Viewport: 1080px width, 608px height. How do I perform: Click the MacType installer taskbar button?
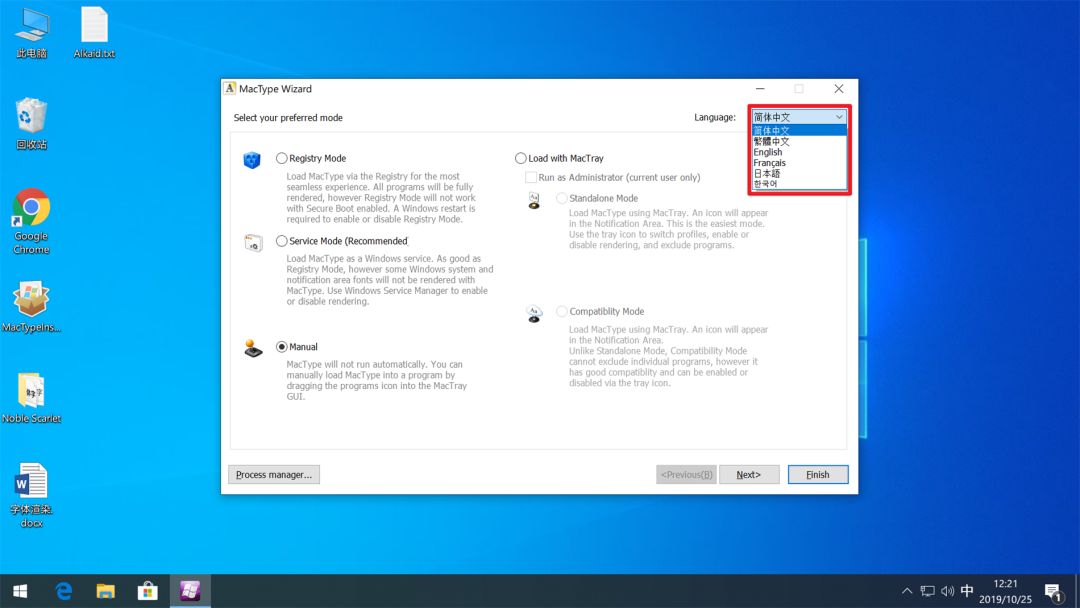pos(190,591)
